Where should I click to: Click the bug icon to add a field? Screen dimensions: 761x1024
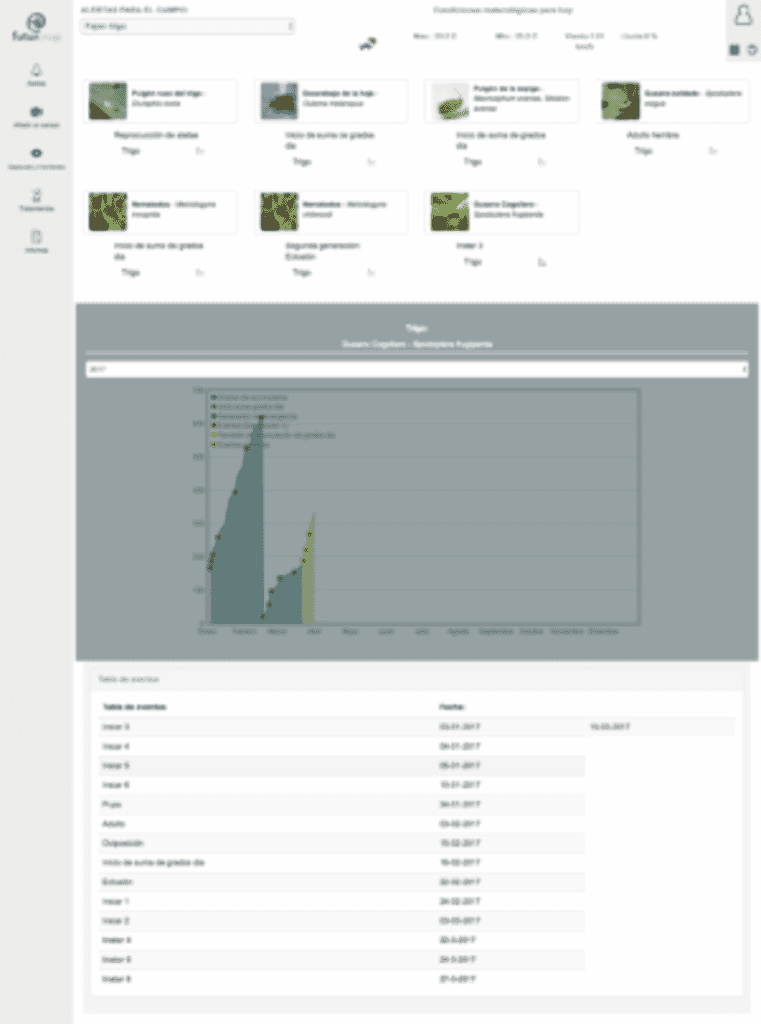(36, 113)
